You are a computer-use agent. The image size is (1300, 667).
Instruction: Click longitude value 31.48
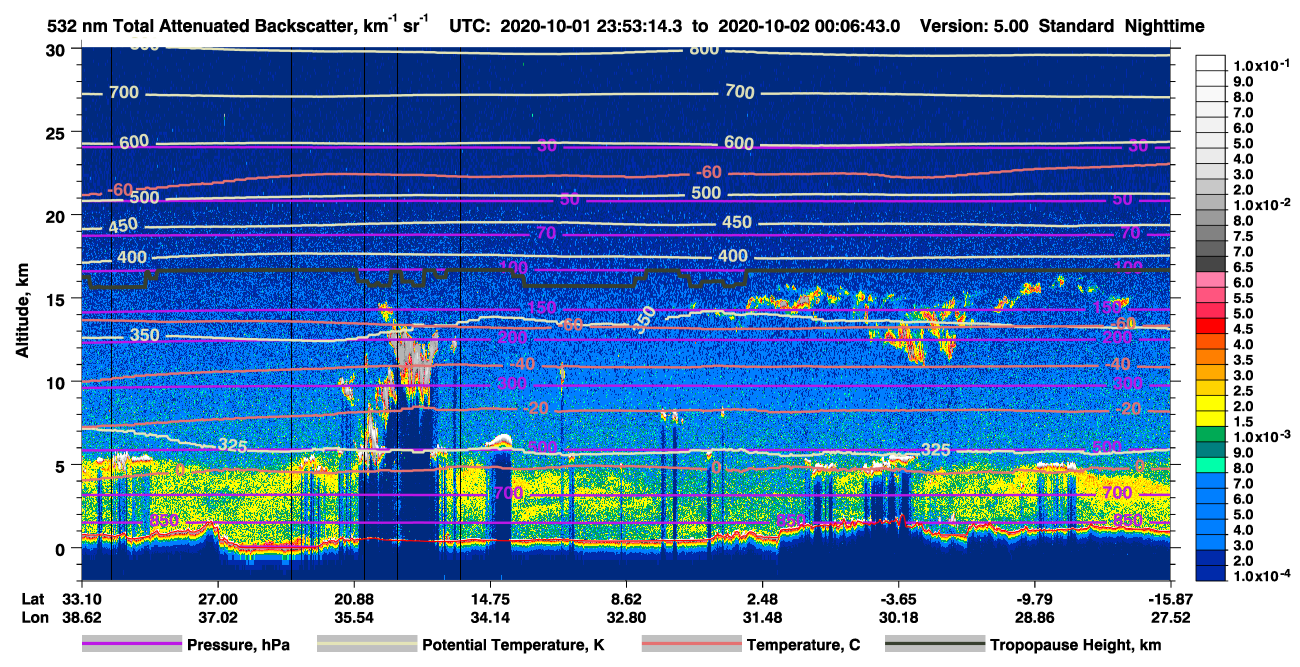point(762,617)
